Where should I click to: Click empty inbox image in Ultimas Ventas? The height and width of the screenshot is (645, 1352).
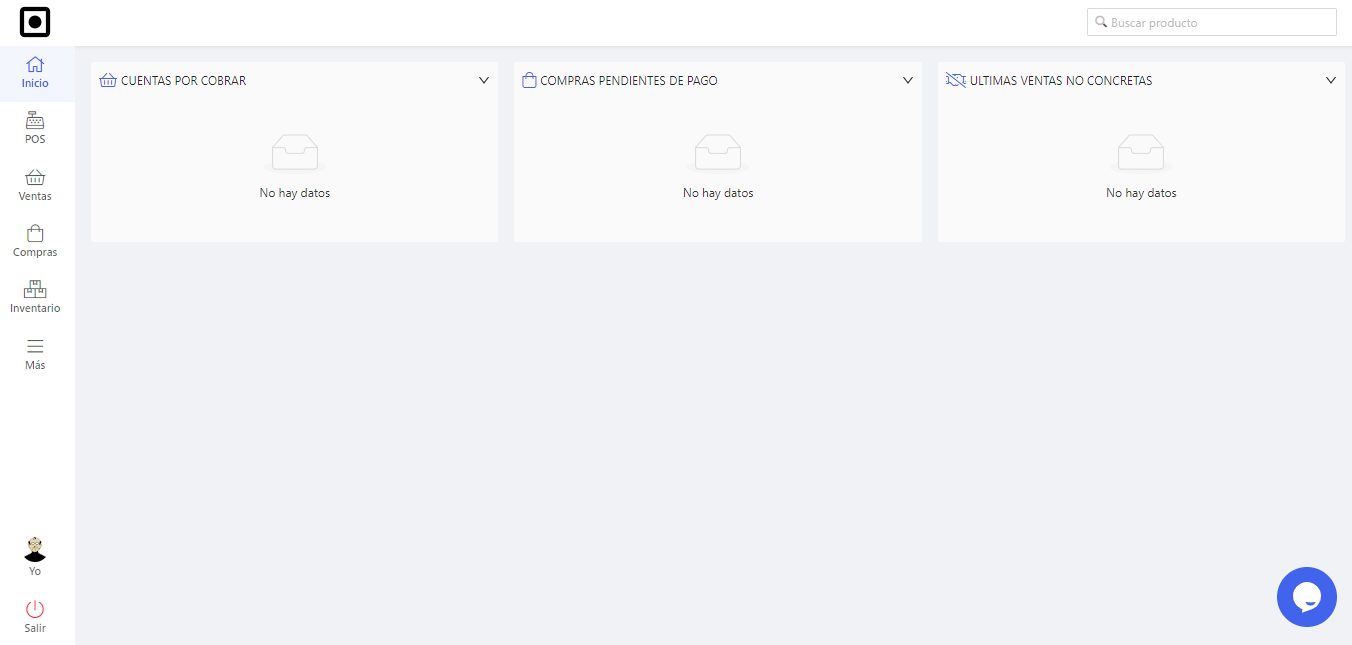1141,153
